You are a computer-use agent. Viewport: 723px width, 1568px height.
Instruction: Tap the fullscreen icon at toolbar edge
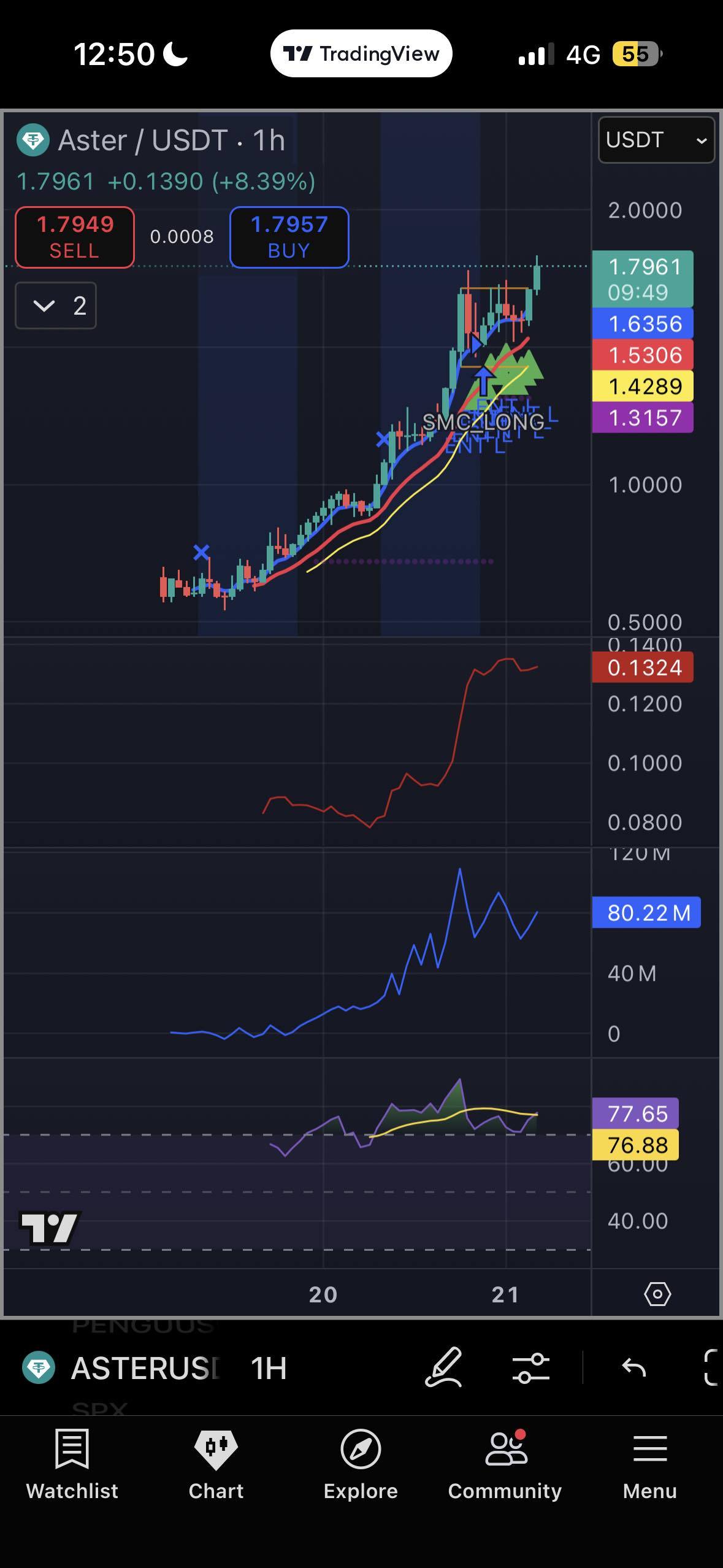(711, 1367)
